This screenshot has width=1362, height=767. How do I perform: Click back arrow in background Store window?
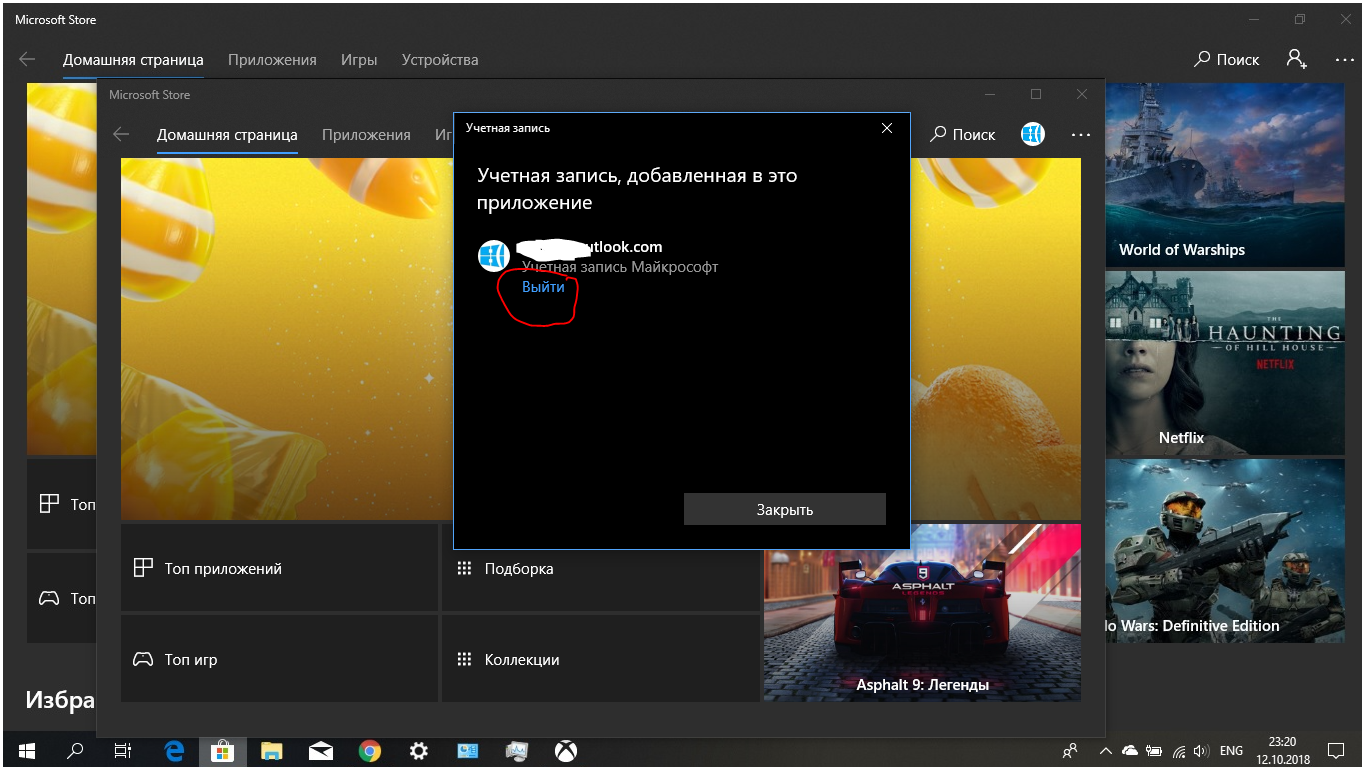click(27, 59)
